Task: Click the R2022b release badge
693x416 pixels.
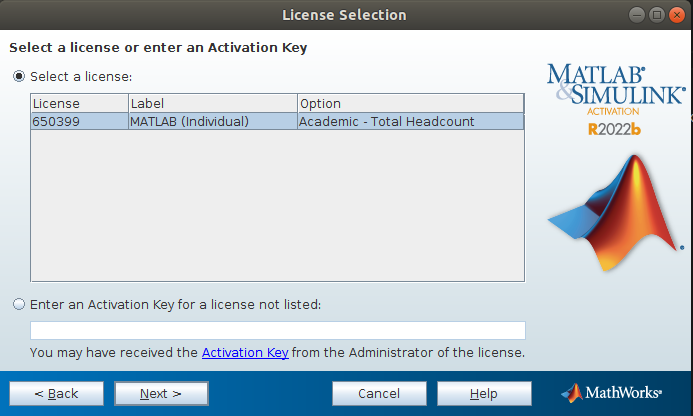Action: point(614,129)
